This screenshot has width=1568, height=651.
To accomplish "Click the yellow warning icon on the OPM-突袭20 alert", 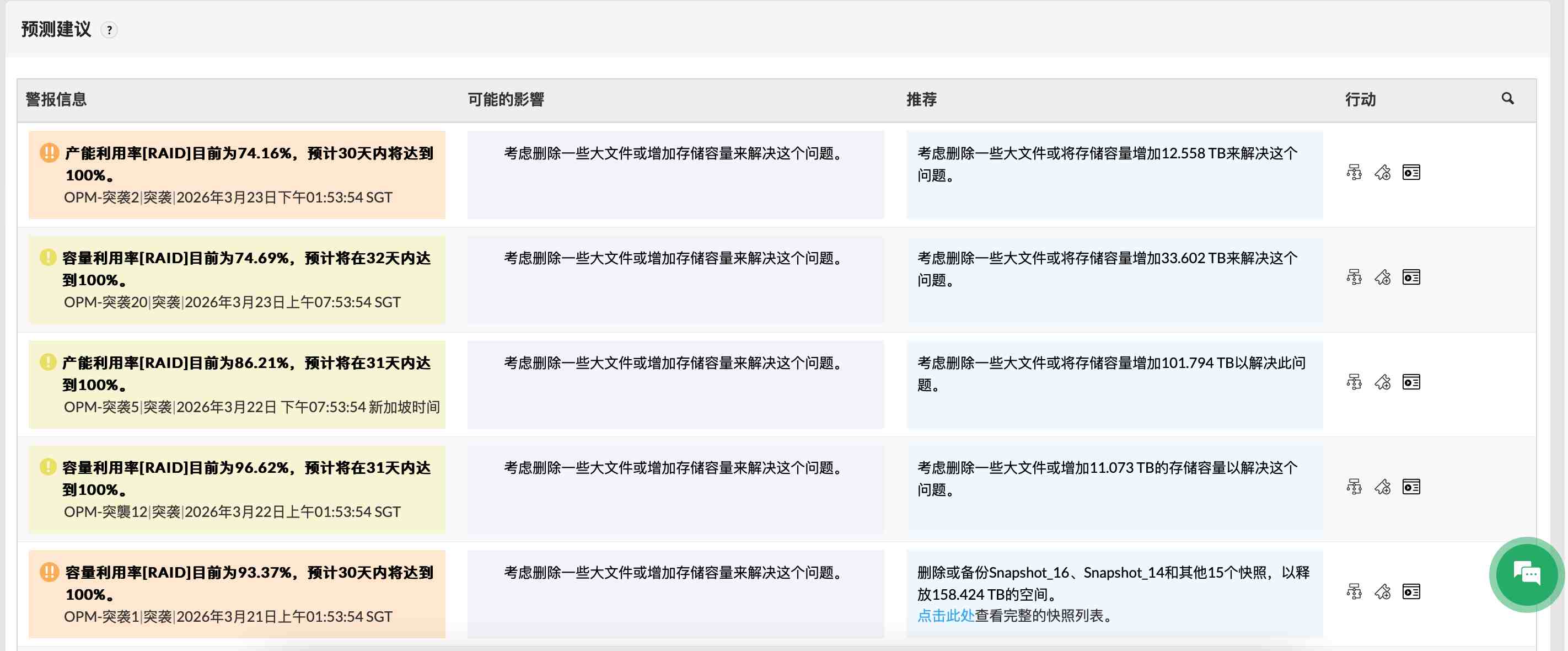I will tap(49, 258).
